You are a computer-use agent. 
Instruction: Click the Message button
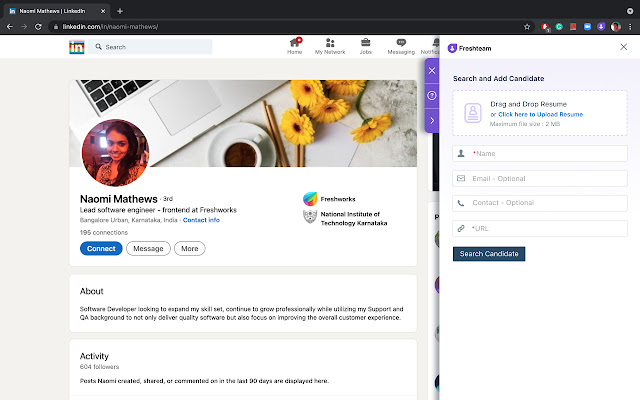point(148,249)
